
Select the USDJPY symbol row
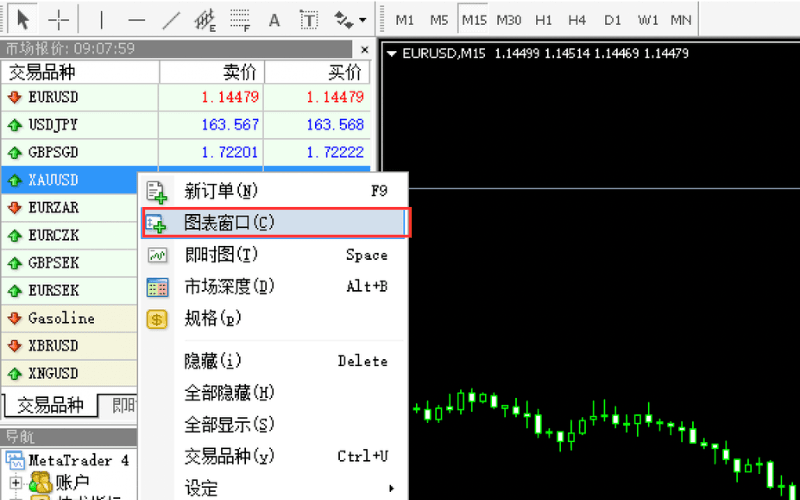(x=185, y=124)
